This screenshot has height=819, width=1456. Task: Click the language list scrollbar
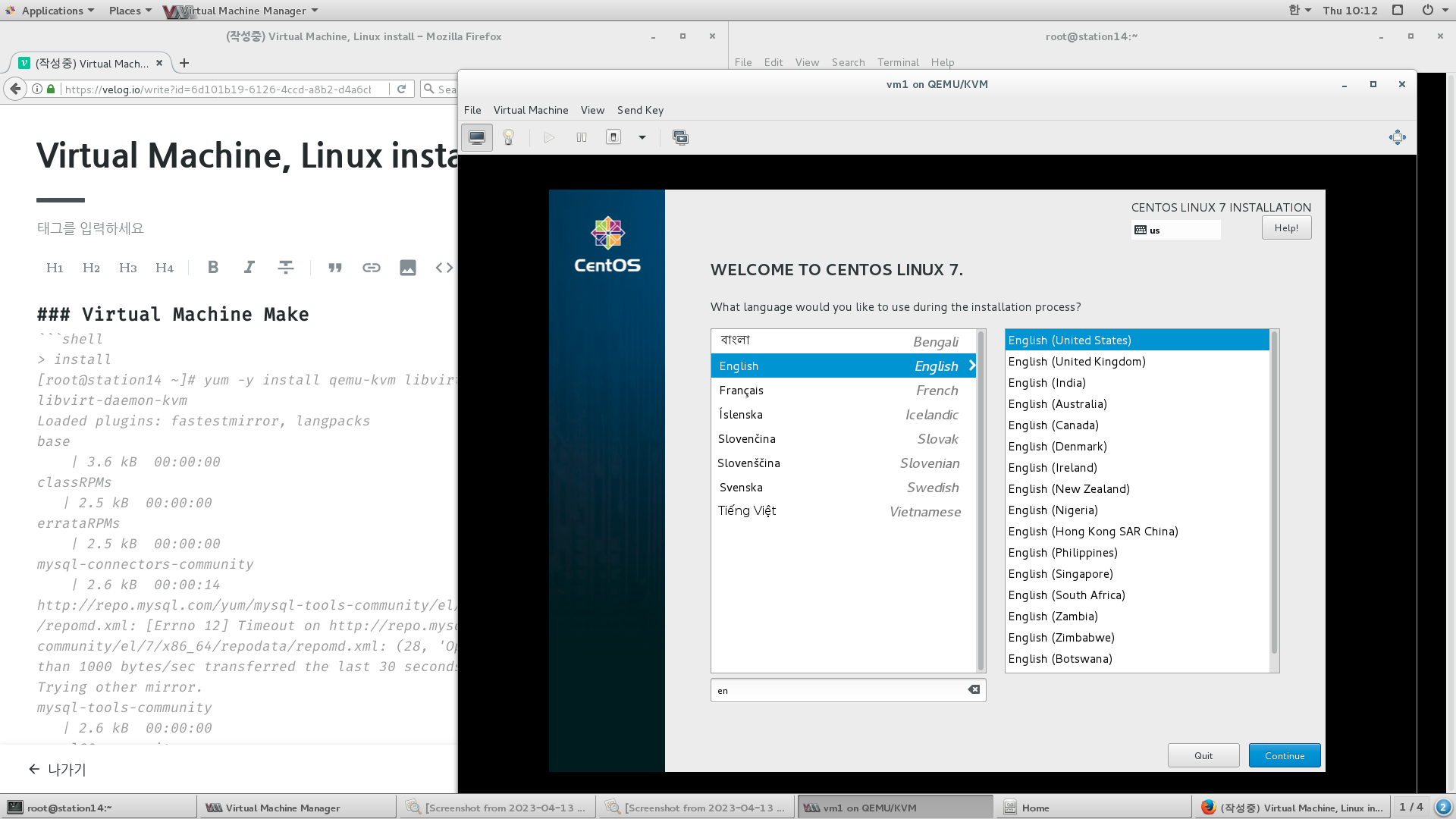point(981,500)
